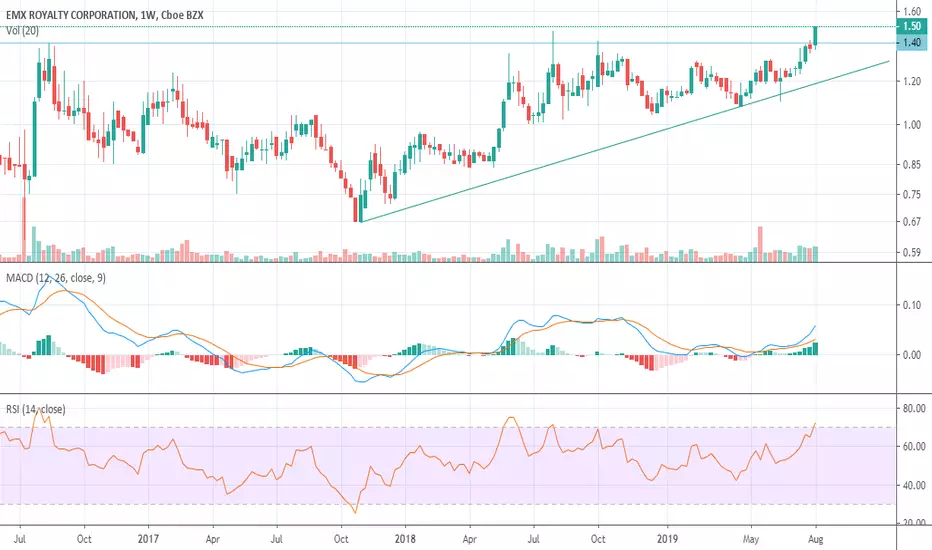The height and width of the screenshot is (550, 932).
Task: Click the May label on time axis
Action: point(751,539)
